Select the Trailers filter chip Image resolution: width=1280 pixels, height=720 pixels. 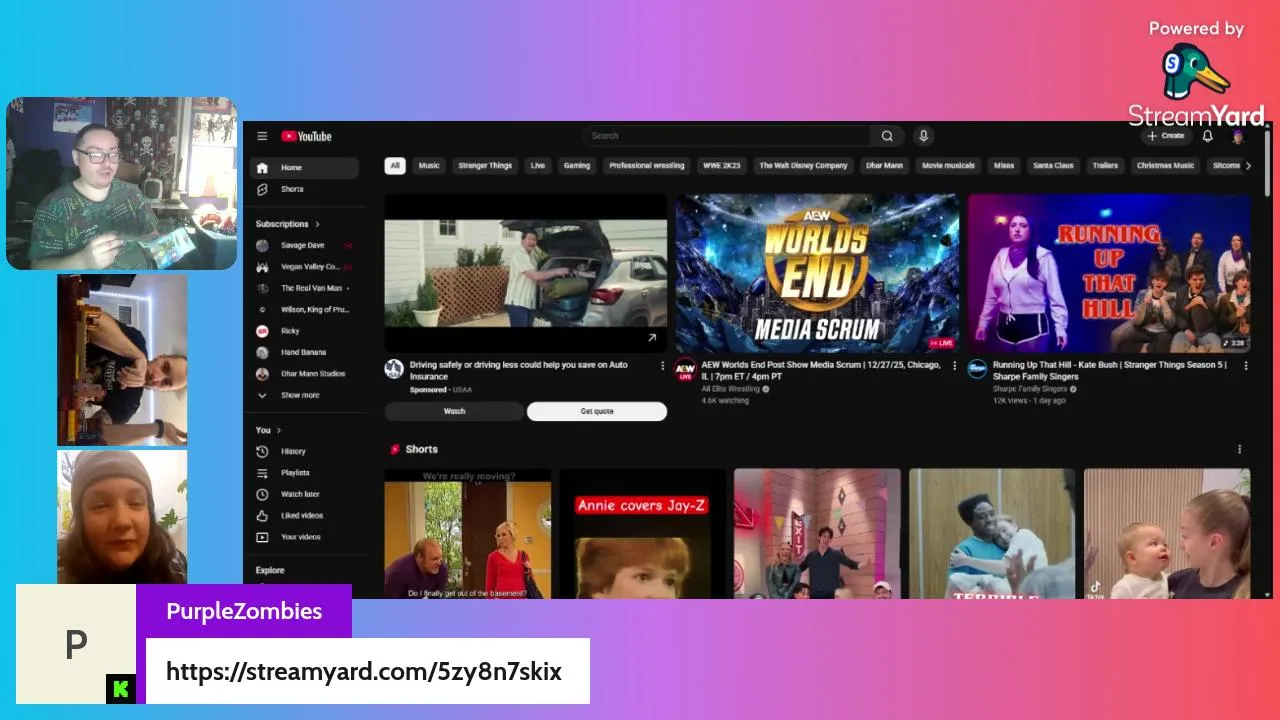point(1105,166)
